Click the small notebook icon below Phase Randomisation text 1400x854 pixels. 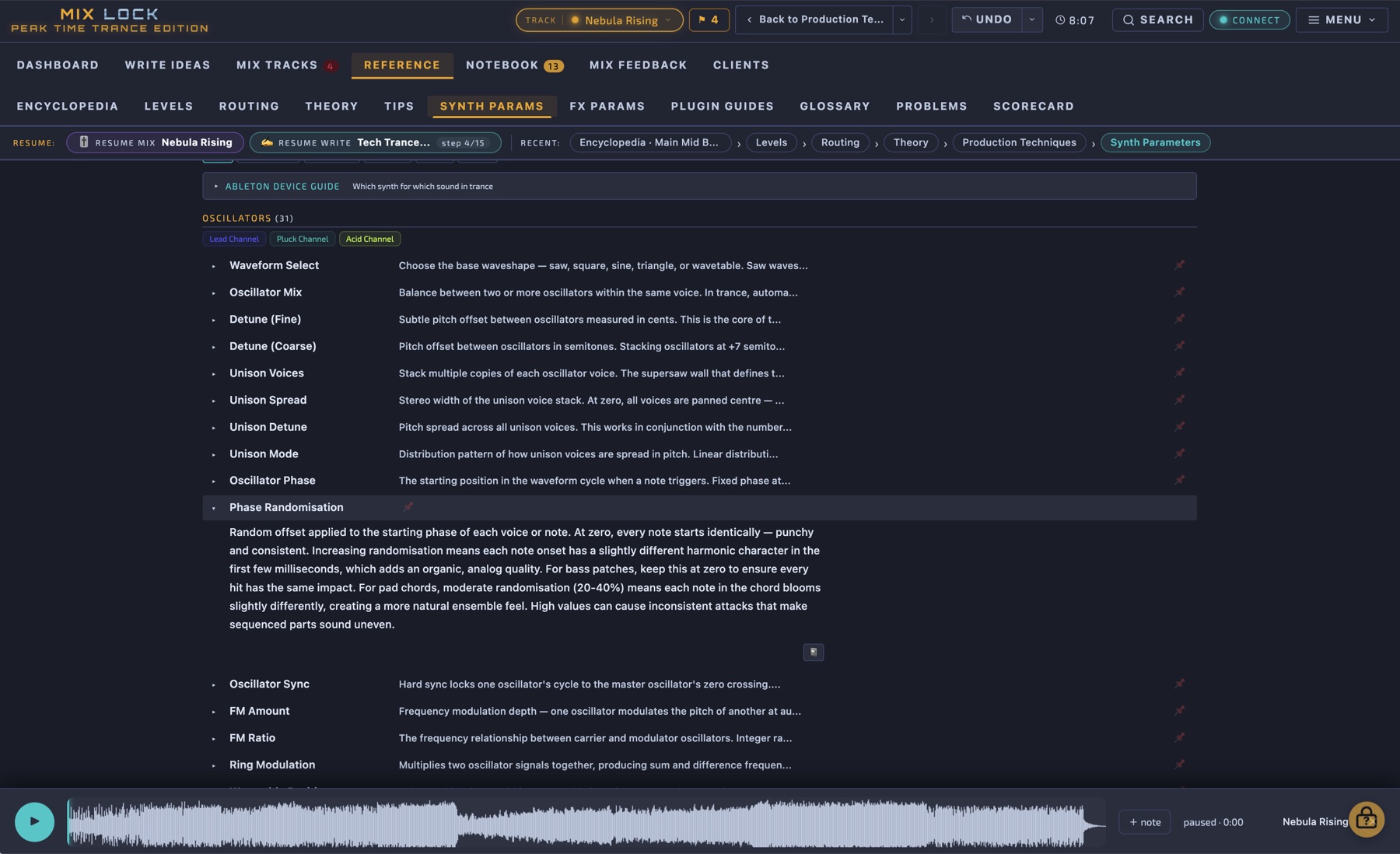coord(813,652)
